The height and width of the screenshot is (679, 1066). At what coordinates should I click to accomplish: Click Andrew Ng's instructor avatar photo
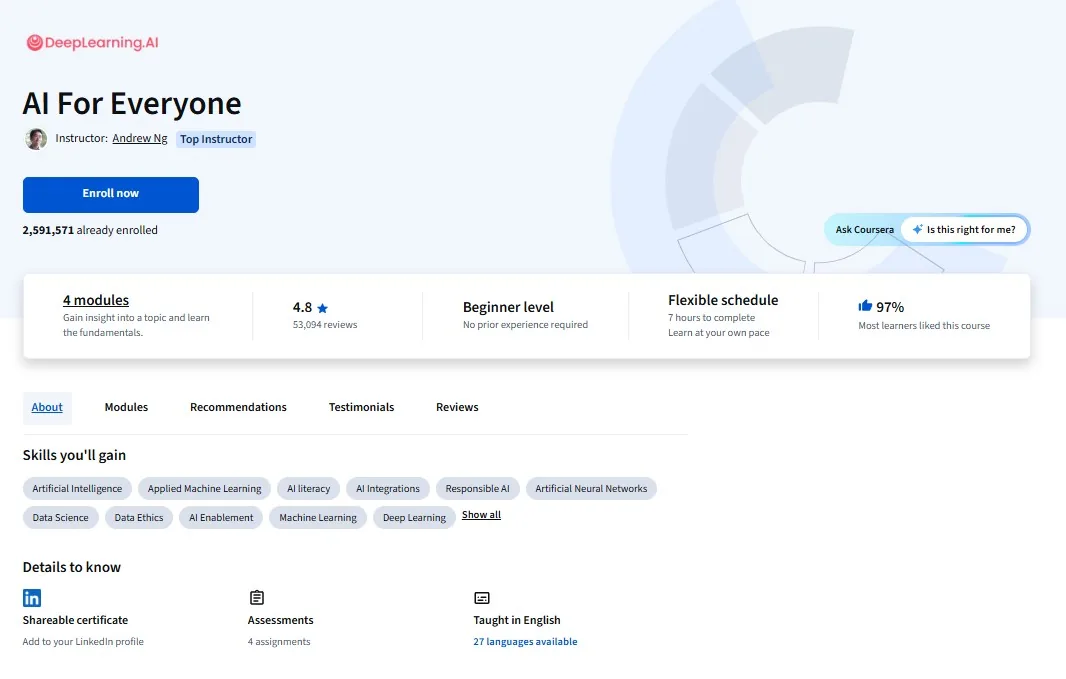click(36, 139)
